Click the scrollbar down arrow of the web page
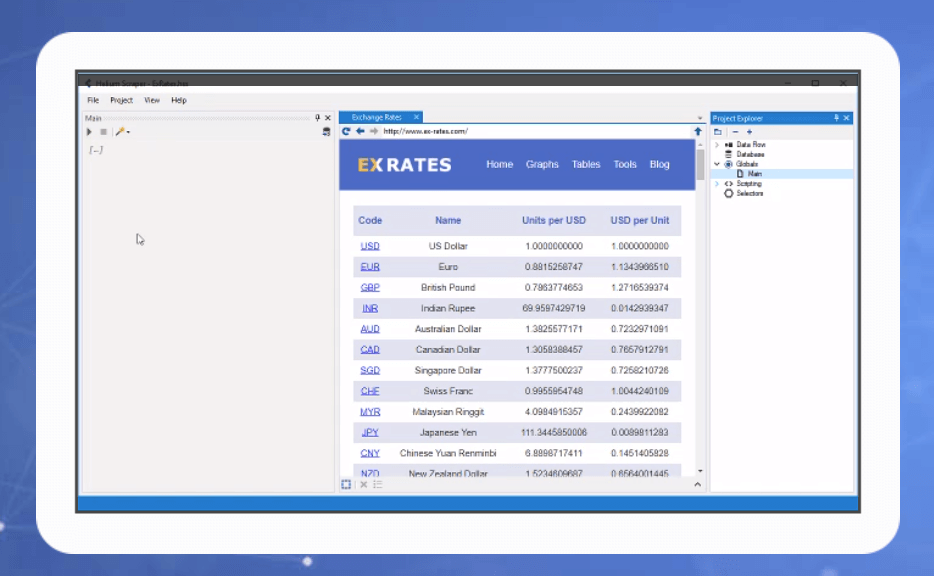This screenshot has width=934, height=576. click(x=700, y=471)
